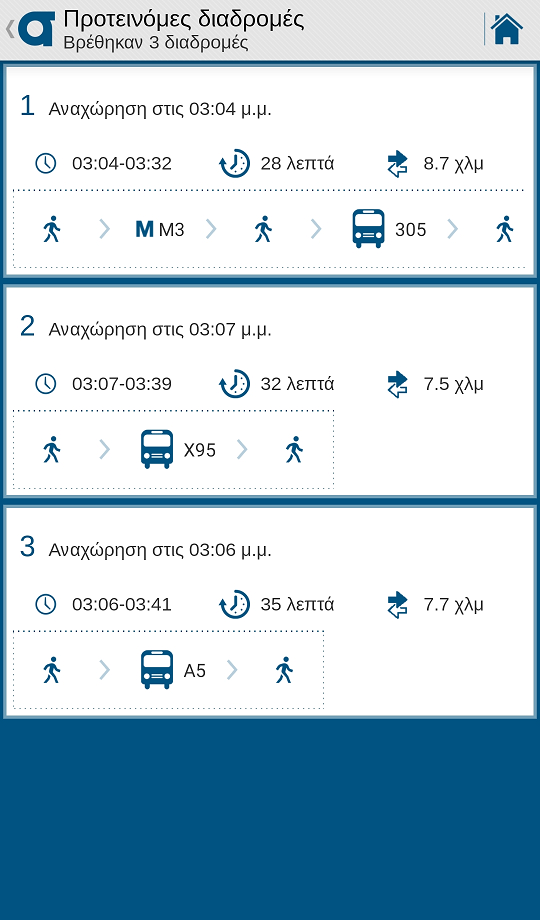Tap the chevron after M3 in route 1
The width and height of the screenshot is (540, 920).
pos(211,229)
